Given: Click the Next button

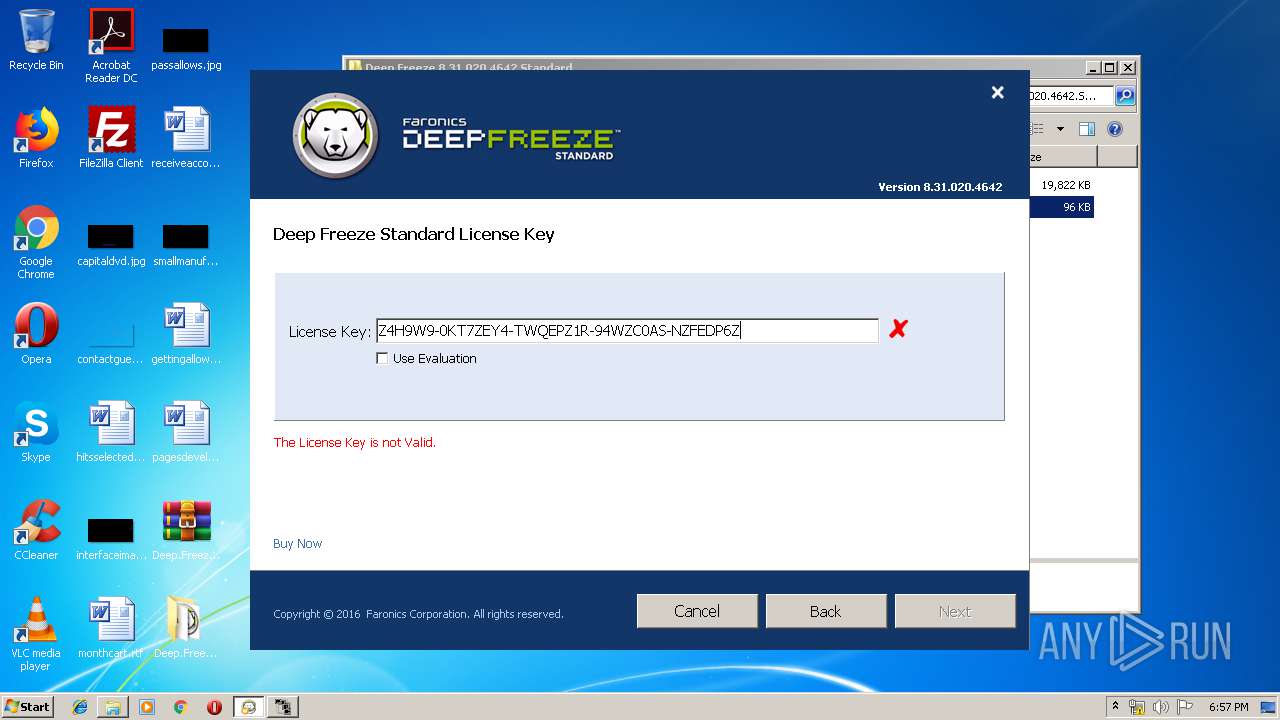Looking at the screenshot, I should click(x=955, y=611).
